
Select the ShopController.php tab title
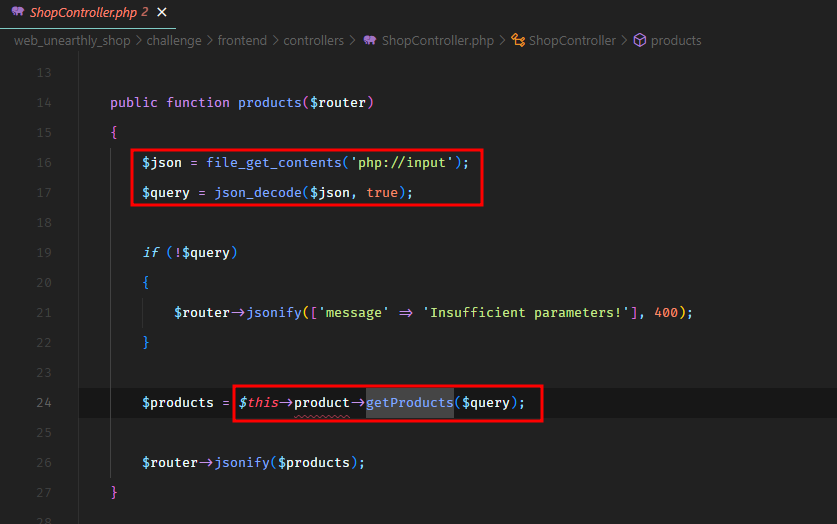coord(84,13)
